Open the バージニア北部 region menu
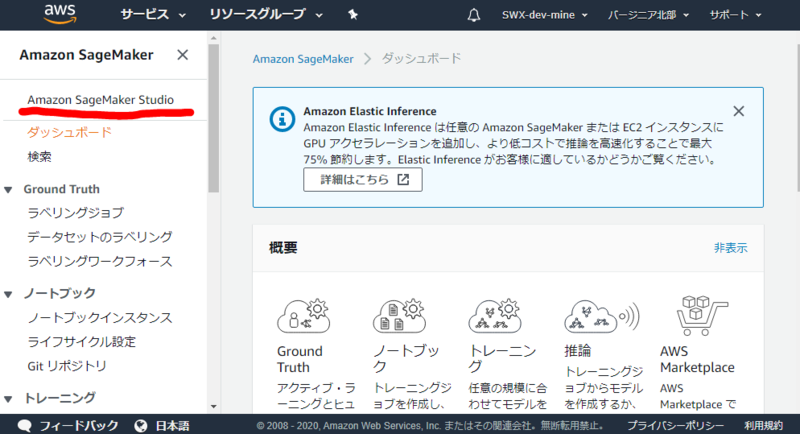 [x=648, y=15]
